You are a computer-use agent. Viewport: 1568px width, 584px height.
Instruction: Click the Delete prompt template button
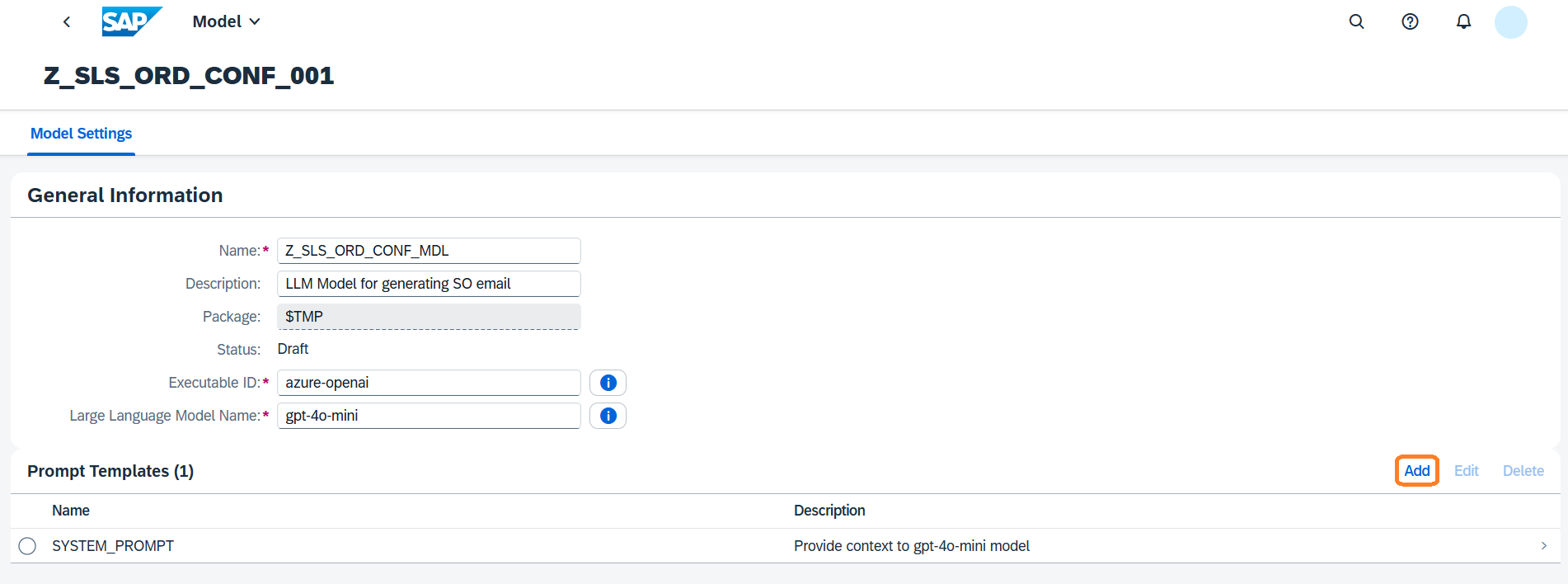point(1523,471)
